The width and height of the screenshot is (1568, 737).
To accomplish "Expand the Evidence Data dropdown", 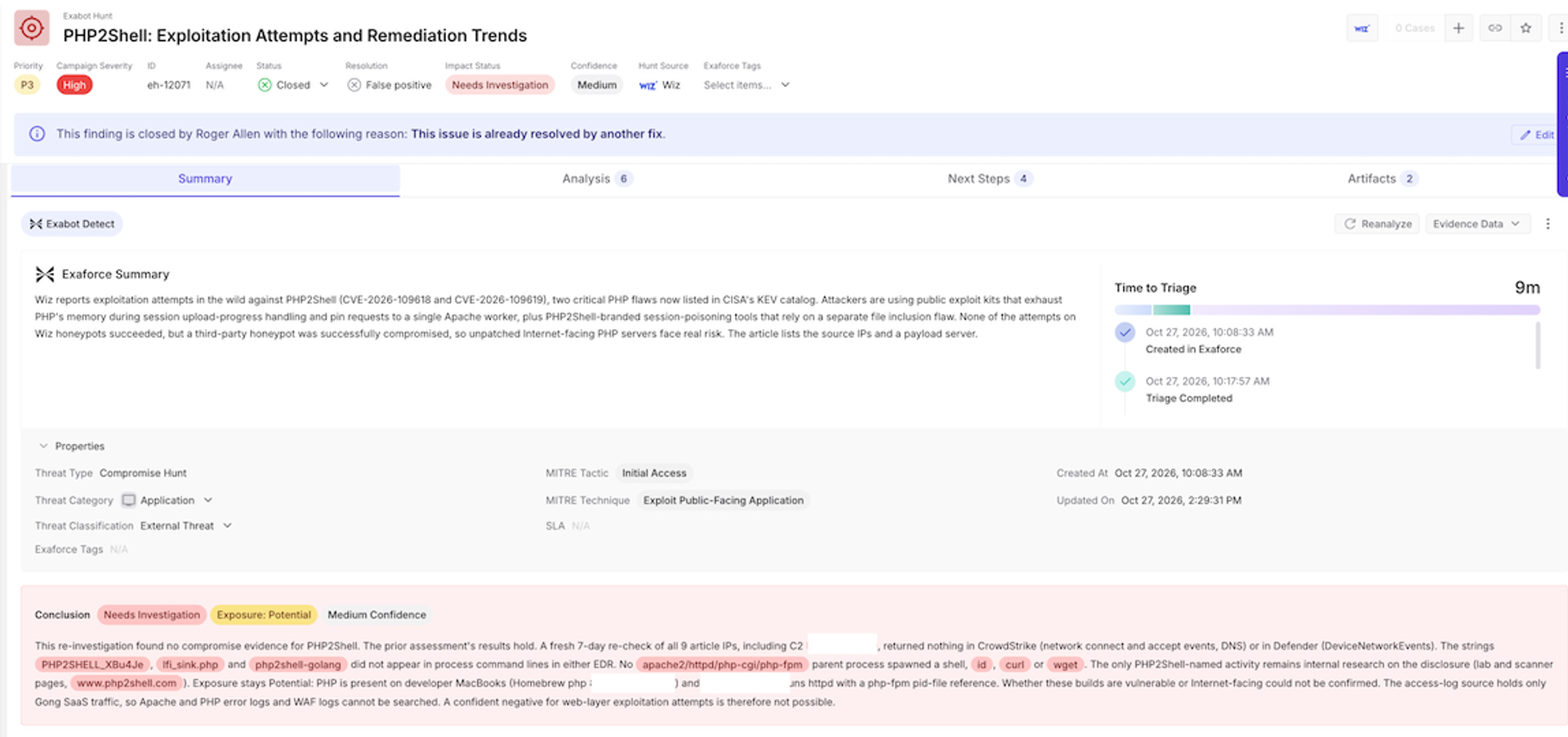I will [1477, 224].
